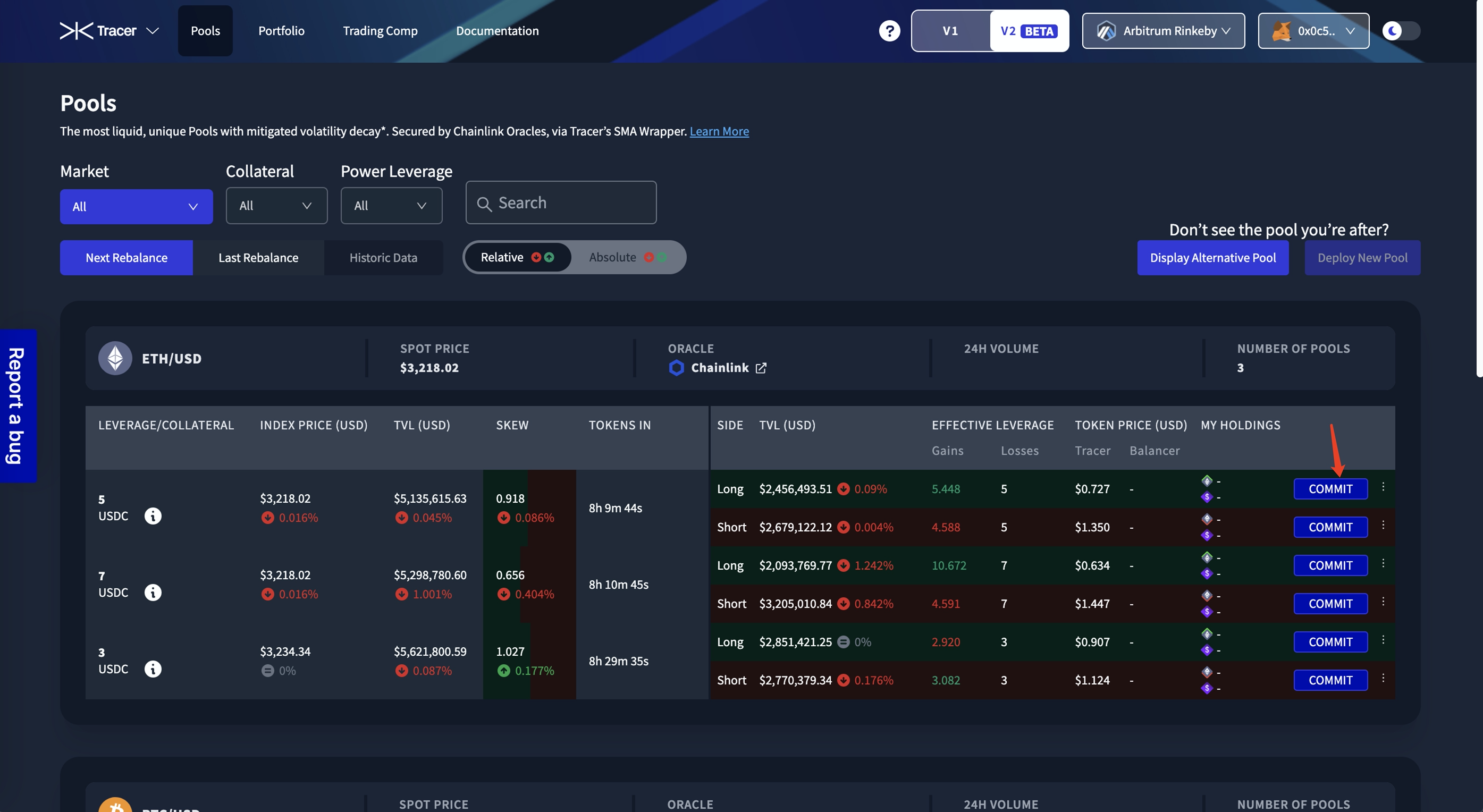Expand the Market filter dropdown
This screenshot has width=1483, height=812.
(136, 207)
